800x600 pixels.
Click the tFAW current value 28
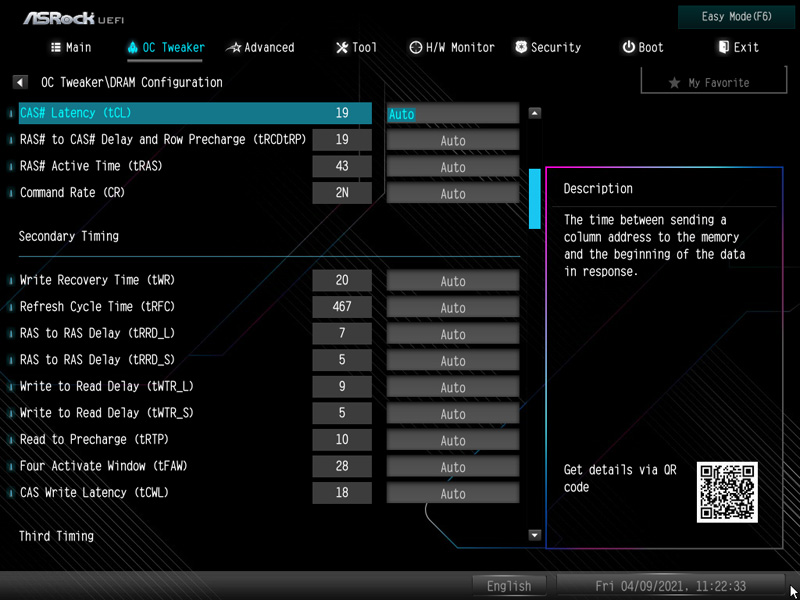342,466
